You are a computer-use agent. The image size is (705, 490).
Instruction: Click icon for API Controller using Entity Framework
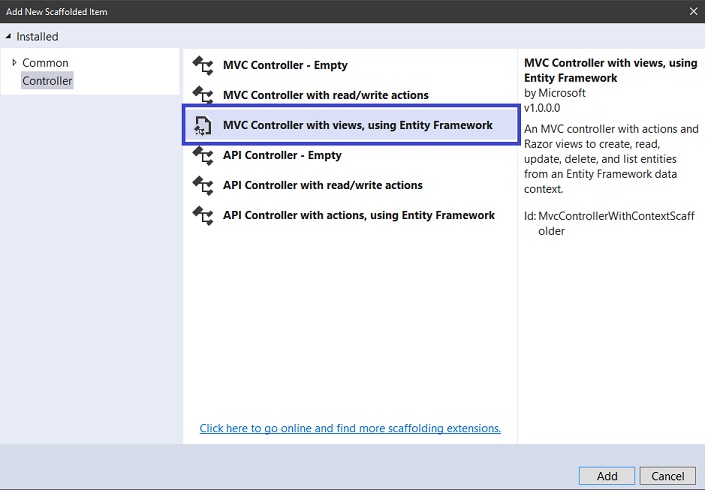203,215
